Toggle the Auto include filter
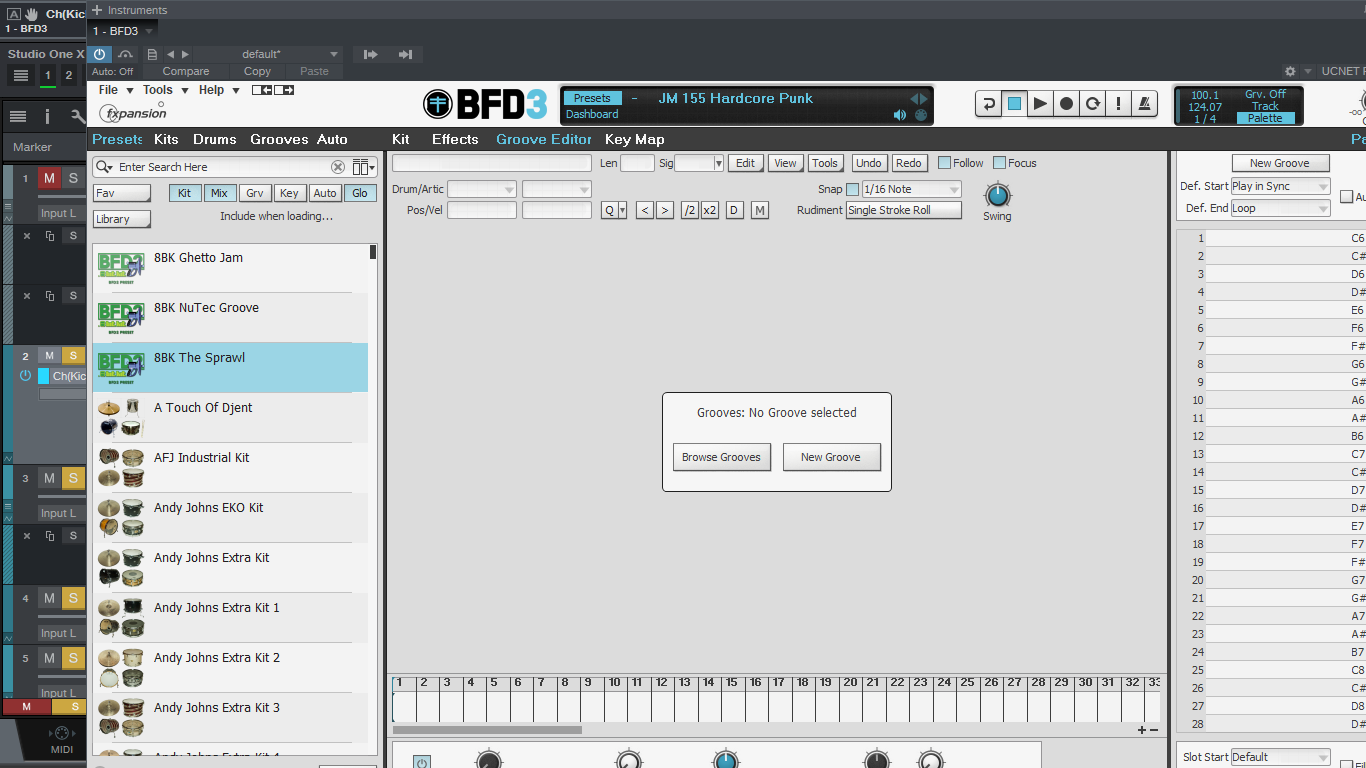 point(324,193)
